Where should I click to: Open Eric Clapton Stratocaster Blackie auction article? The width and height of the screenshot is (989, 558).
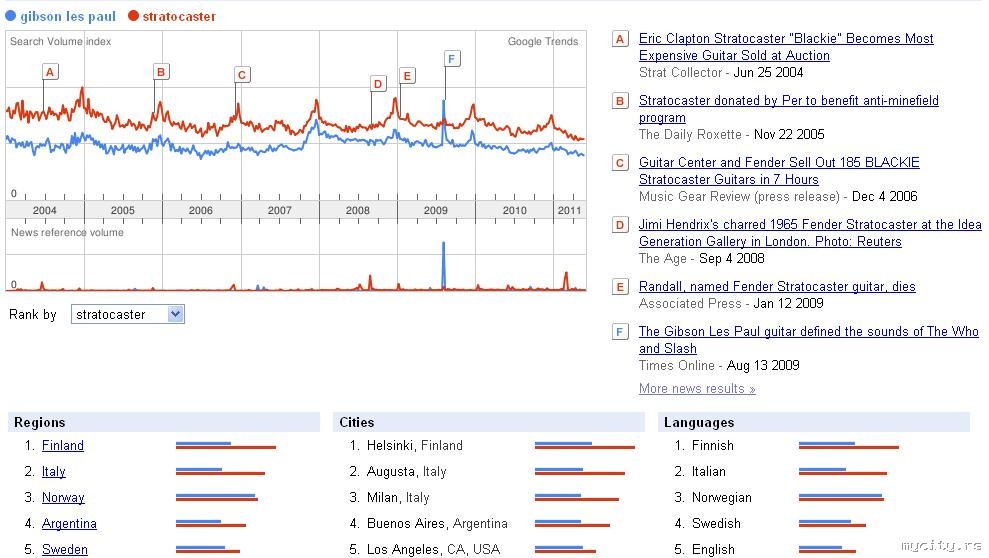(786, 47)
